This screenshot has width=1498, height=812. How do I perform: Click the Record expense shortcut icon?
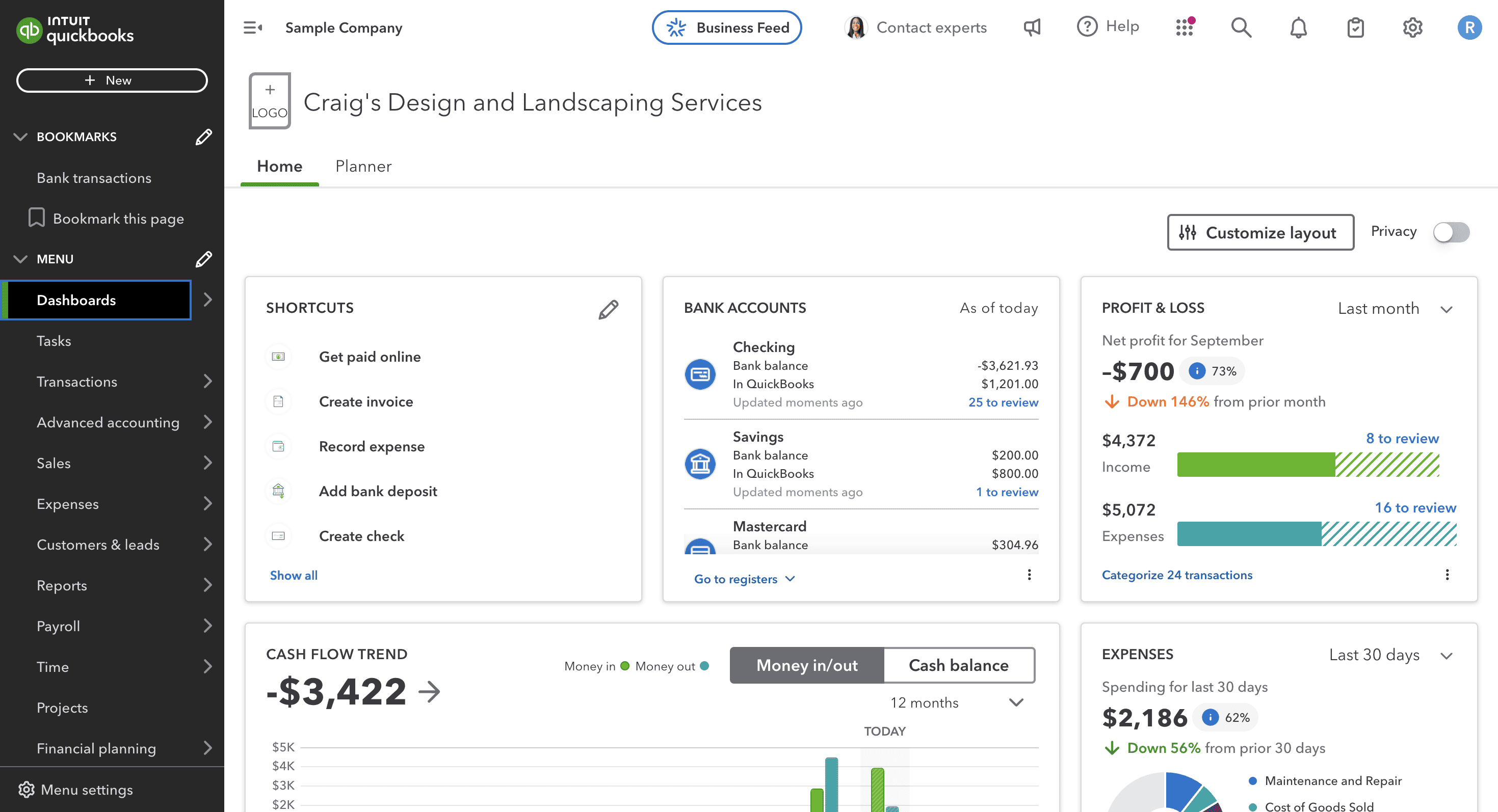278,446
